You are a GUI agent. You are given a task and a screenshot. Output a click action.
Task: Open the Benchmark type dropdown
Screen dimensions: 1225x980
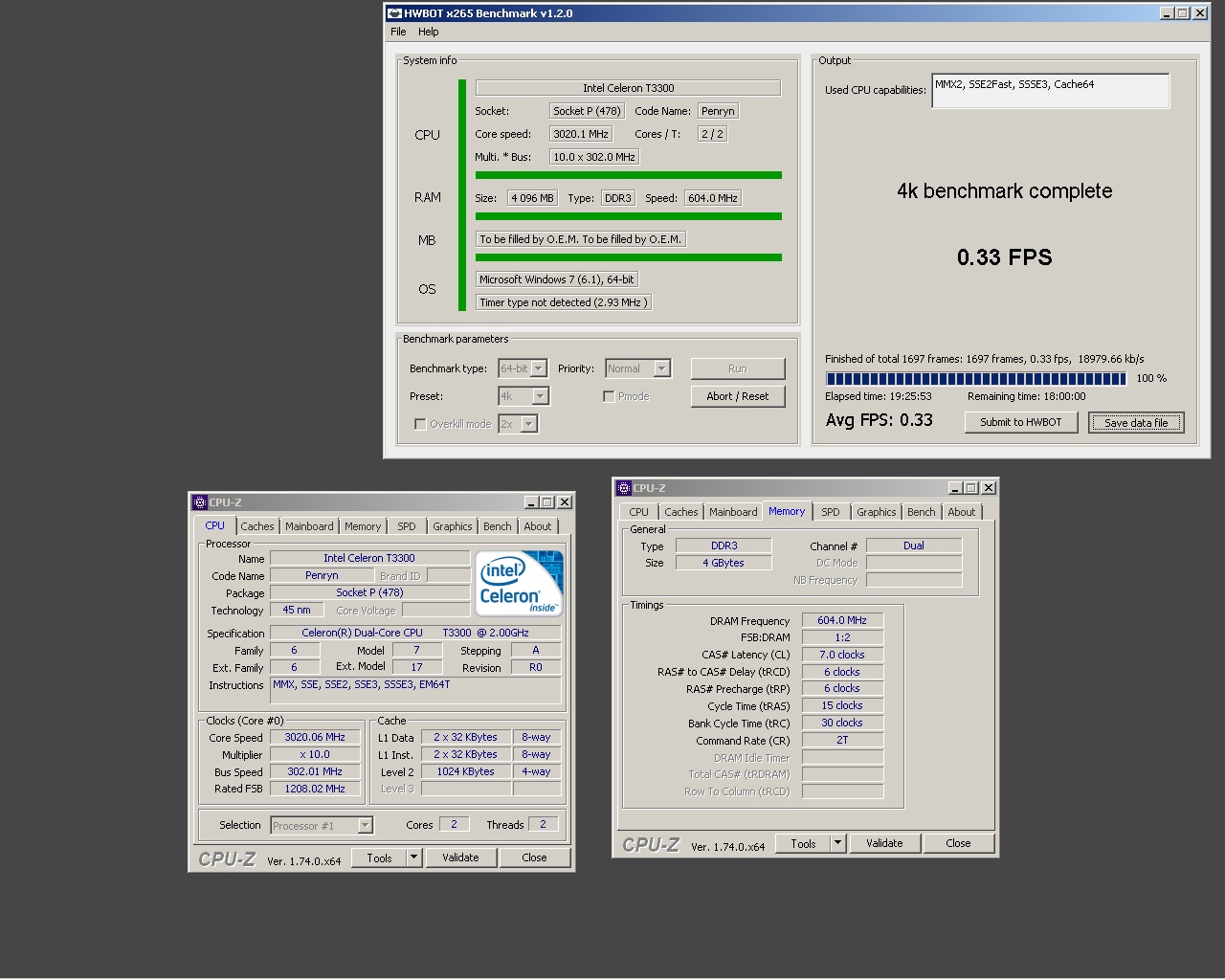tap(539, 368)
